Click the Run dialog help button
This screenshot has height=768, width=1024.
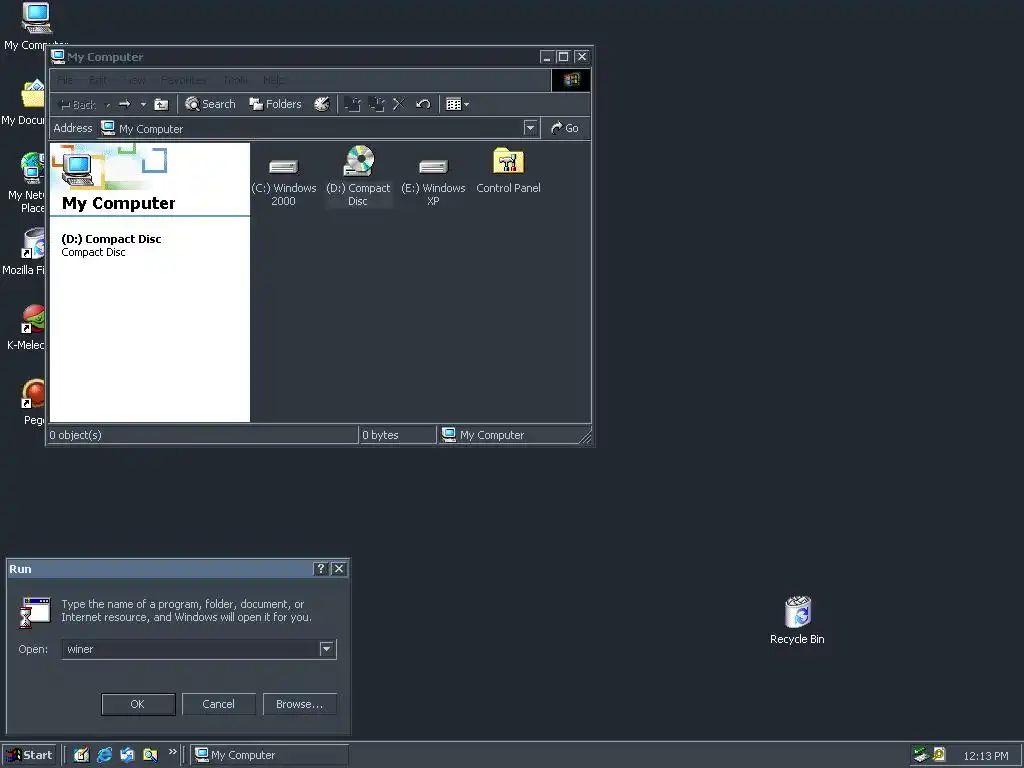[320, 569]
